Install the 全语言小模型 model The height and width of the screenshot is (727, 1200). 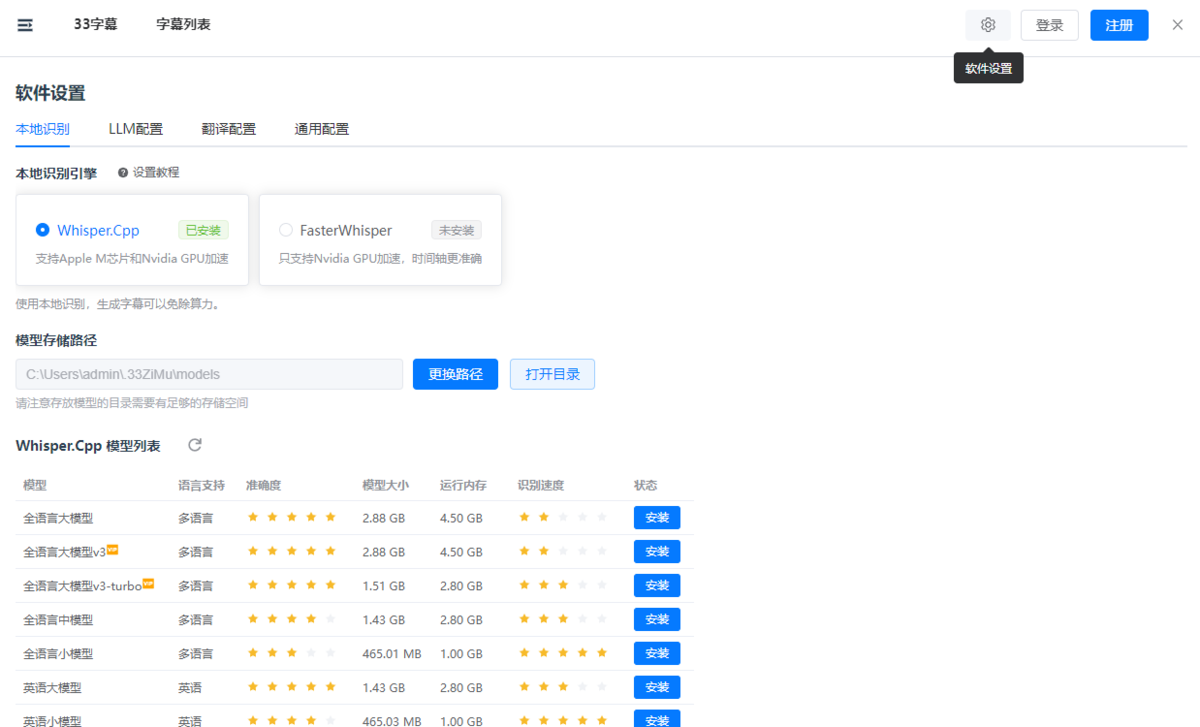[656, 653]
